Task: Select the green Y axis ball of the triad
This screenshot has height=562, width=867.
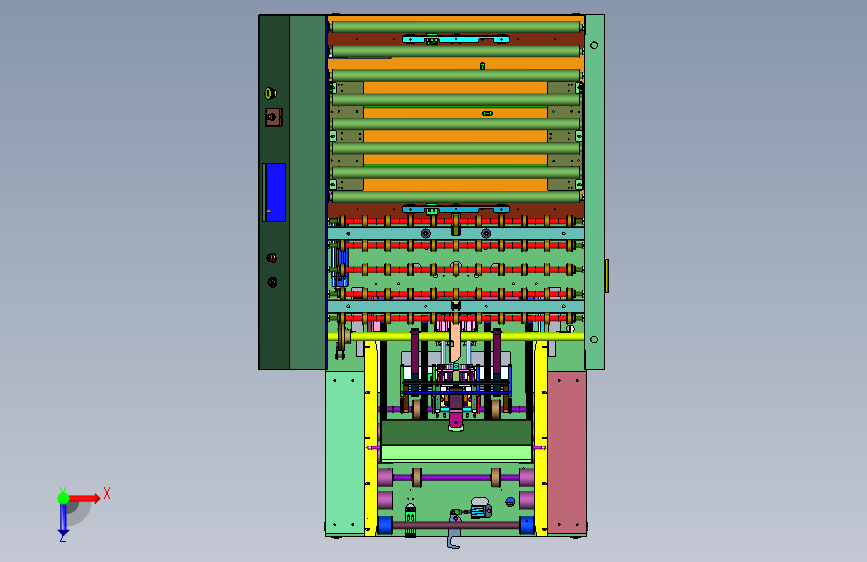Action: (x=63, y=498)
